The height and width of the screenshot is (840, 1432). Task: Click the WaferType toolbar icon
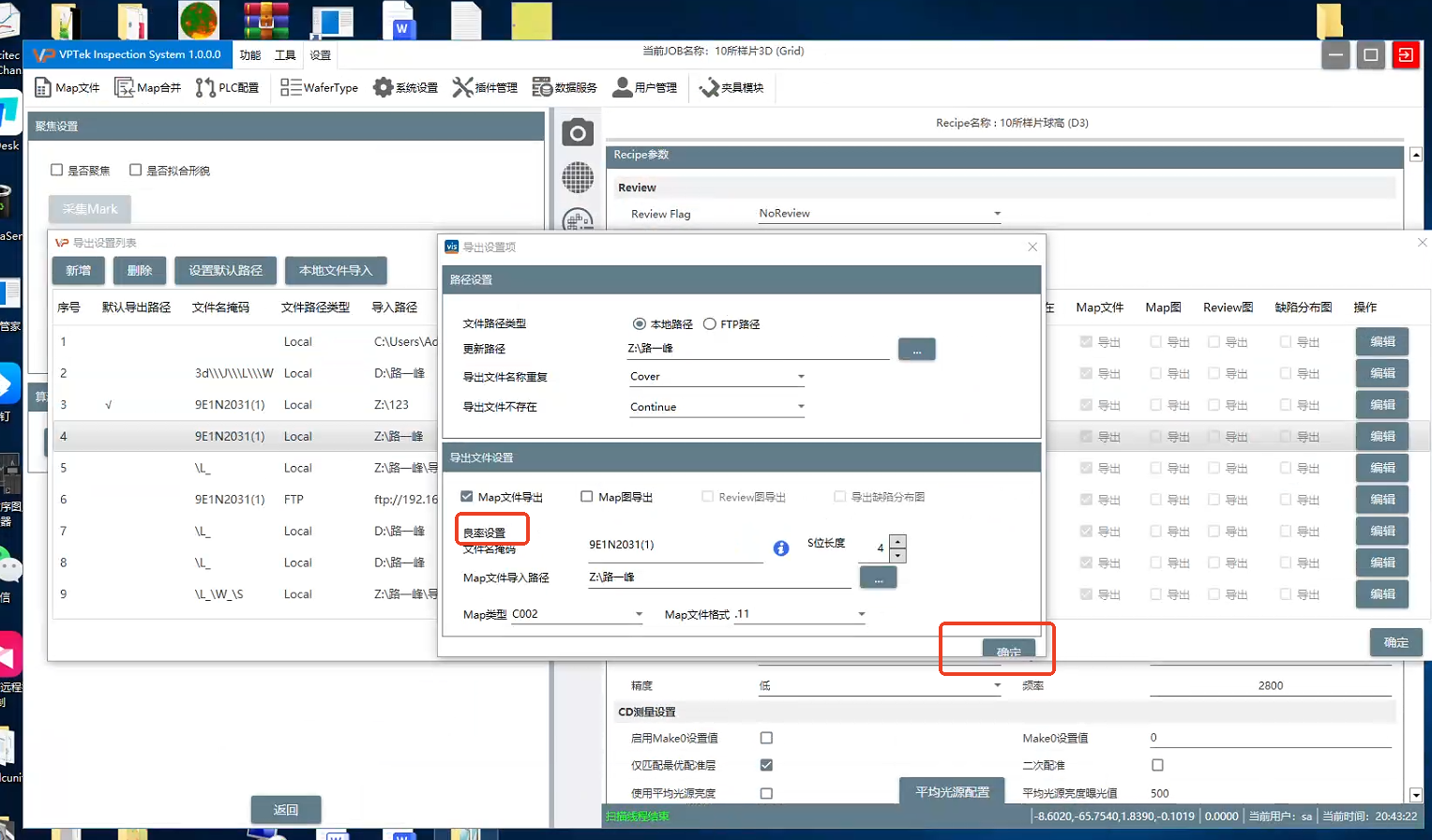click(291, 88)
